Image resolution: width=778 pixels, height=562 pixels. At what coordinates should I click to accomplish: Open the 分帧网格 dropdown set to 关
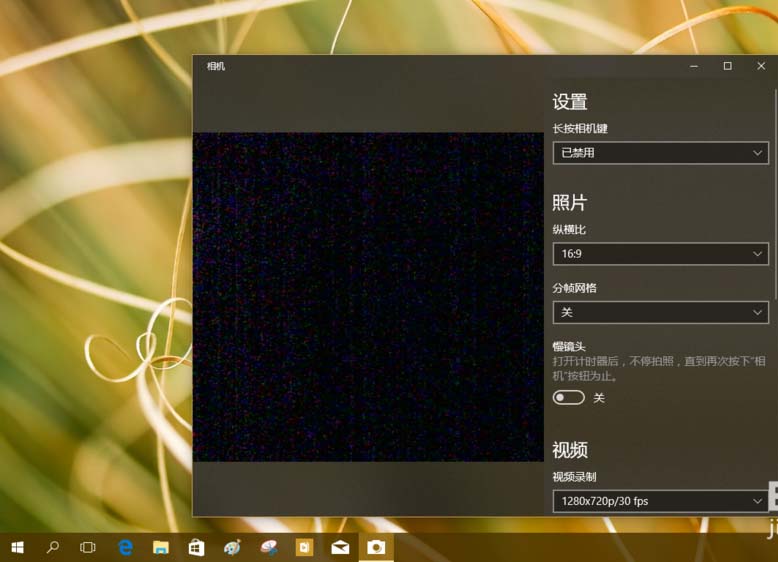pos(660,312)
